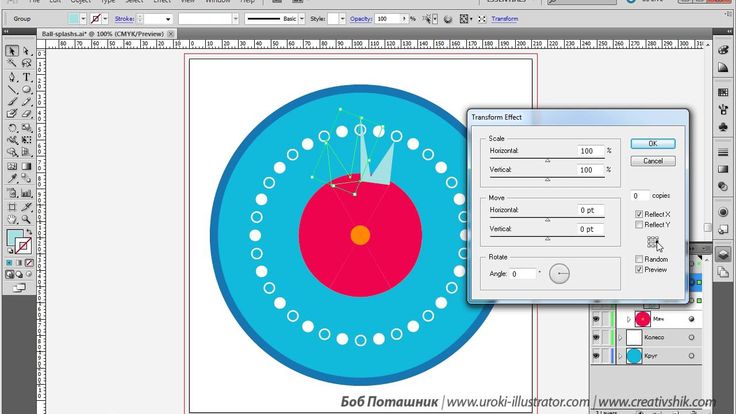
Task: Enable the Random checkbox
Action: pos(639,259)
